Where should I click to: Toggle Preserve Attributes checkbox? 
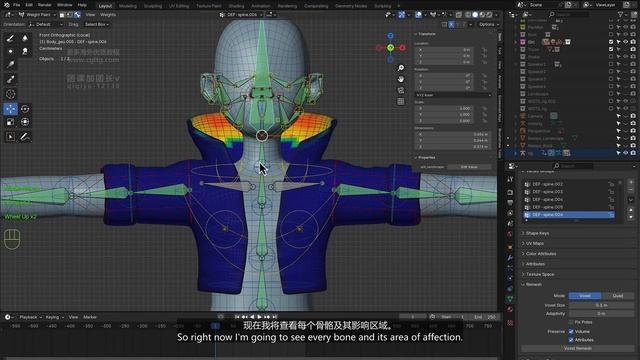(x=571, y=340)
